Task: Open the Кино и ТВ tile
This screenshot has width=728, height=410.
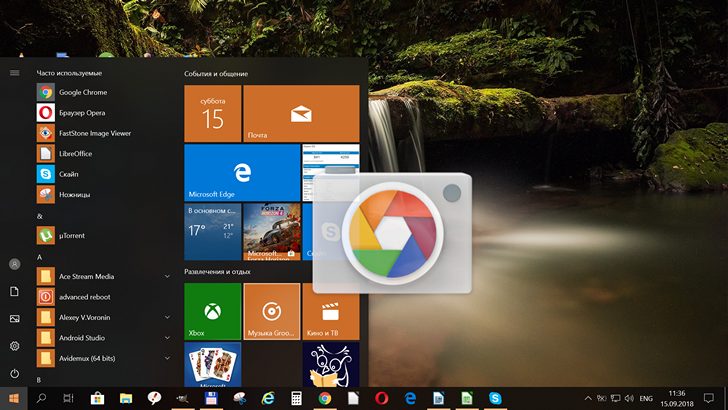Action: 331,312
